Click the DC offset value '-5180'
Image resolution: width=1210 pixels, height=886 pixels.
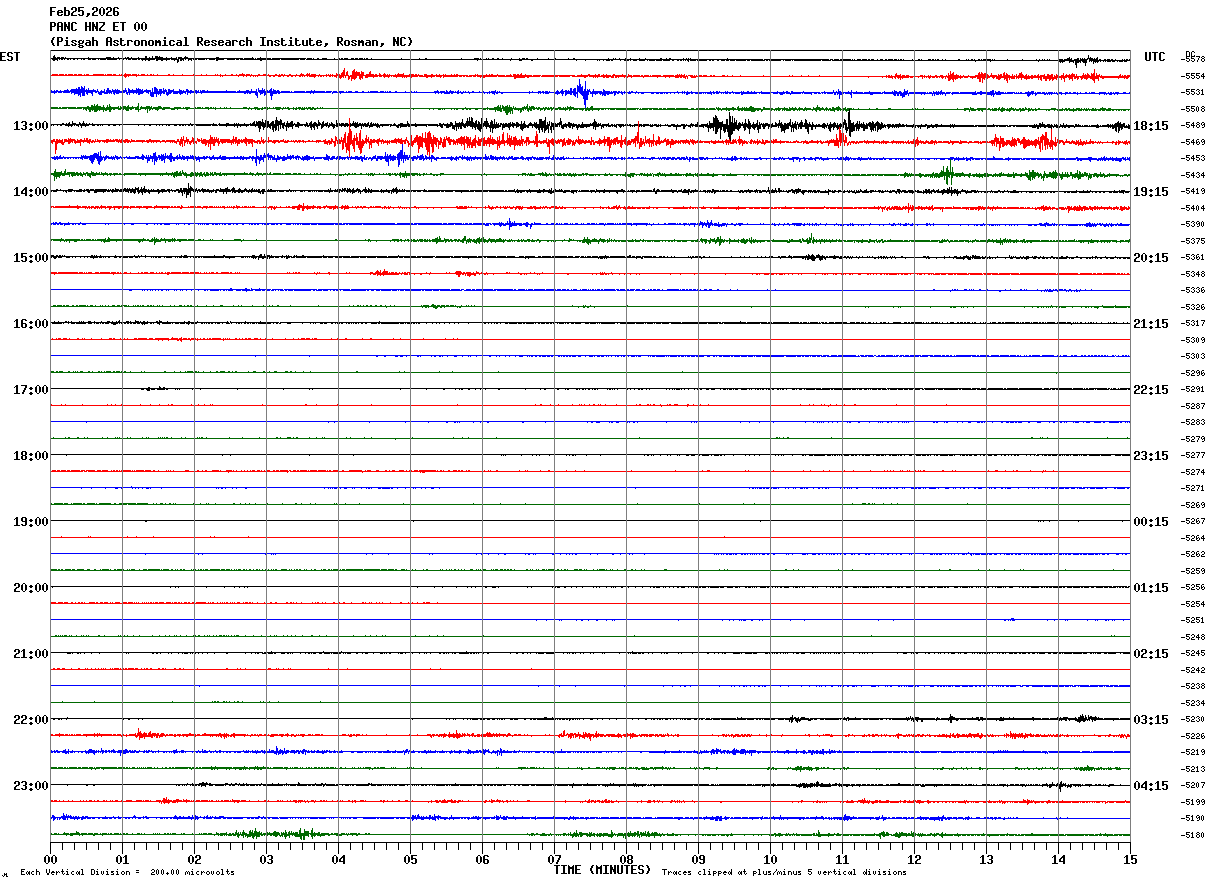click(1193, 835)
